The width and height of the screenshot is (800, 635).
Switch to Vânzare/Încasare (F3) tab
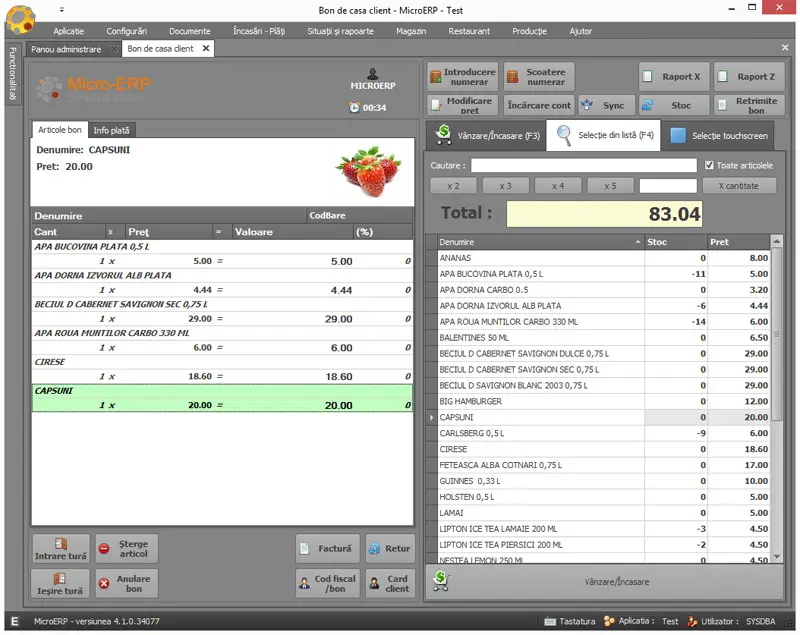click(487, 136)
